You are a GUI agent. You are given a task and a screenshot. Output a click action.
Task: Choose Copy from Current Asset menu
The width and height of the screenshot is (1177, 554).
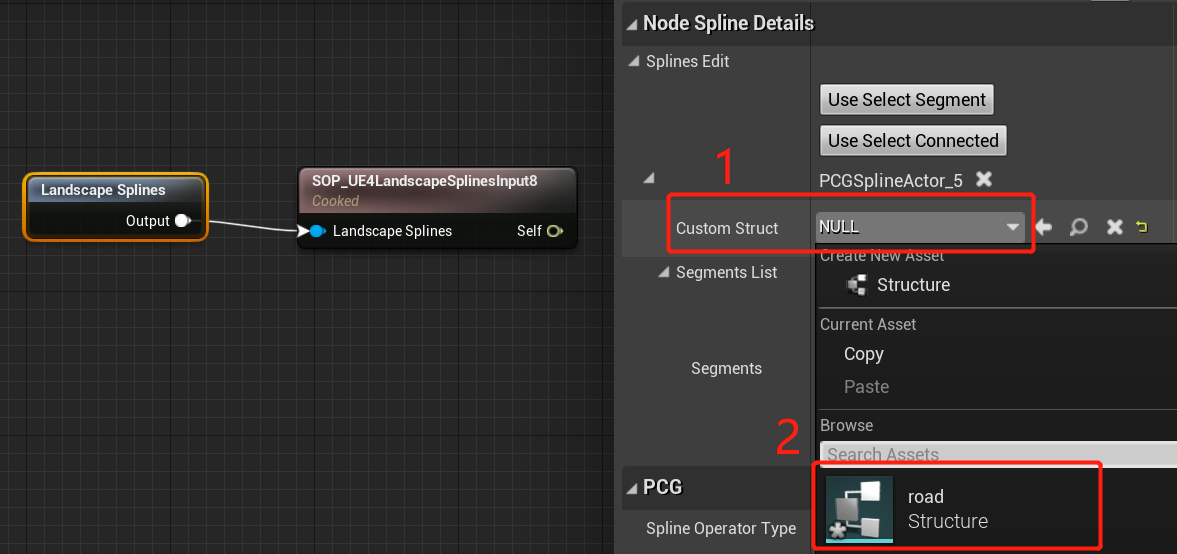pyautogui.click(x=863, y=354)
